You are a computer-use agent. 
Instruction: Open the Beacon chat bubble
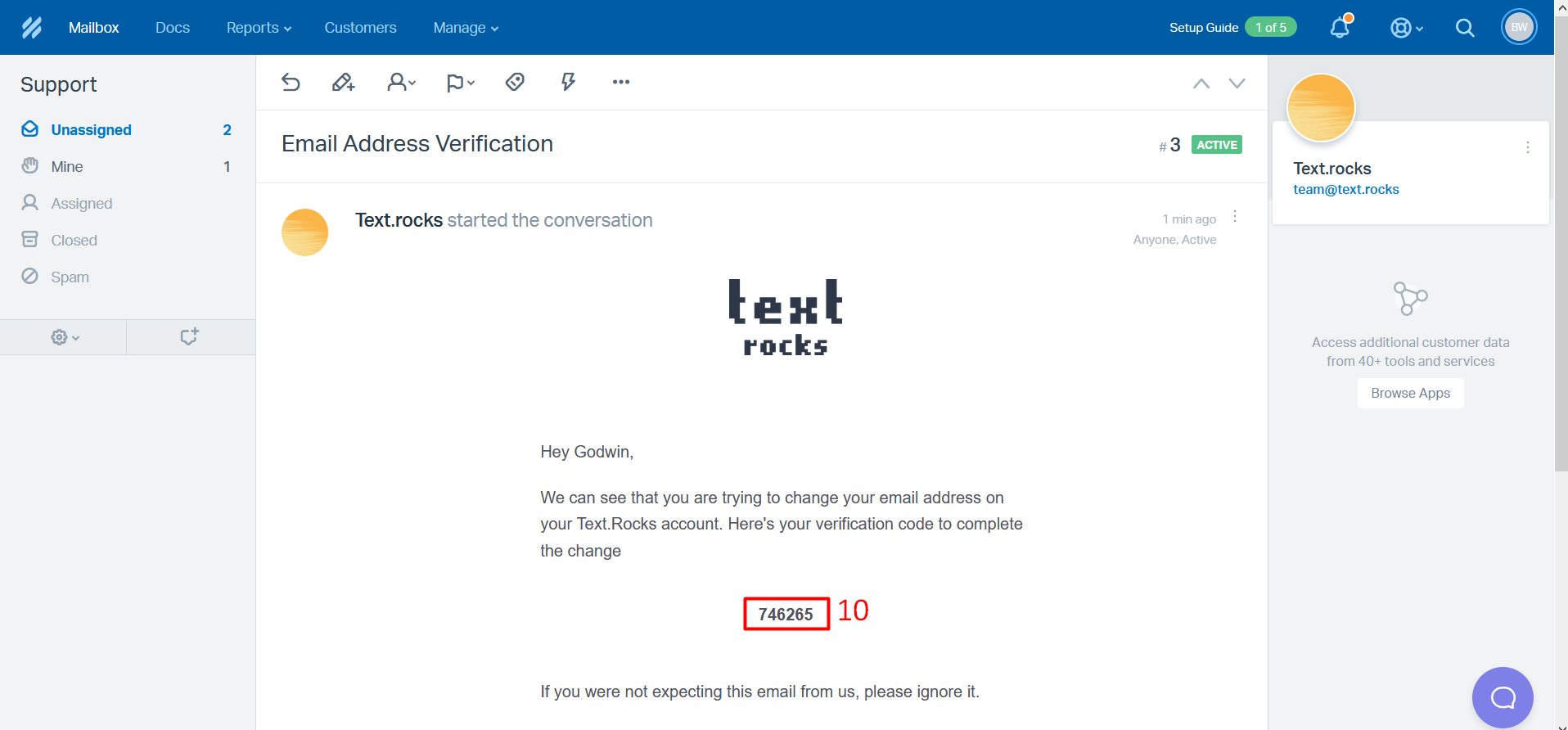coord(1503,697)
